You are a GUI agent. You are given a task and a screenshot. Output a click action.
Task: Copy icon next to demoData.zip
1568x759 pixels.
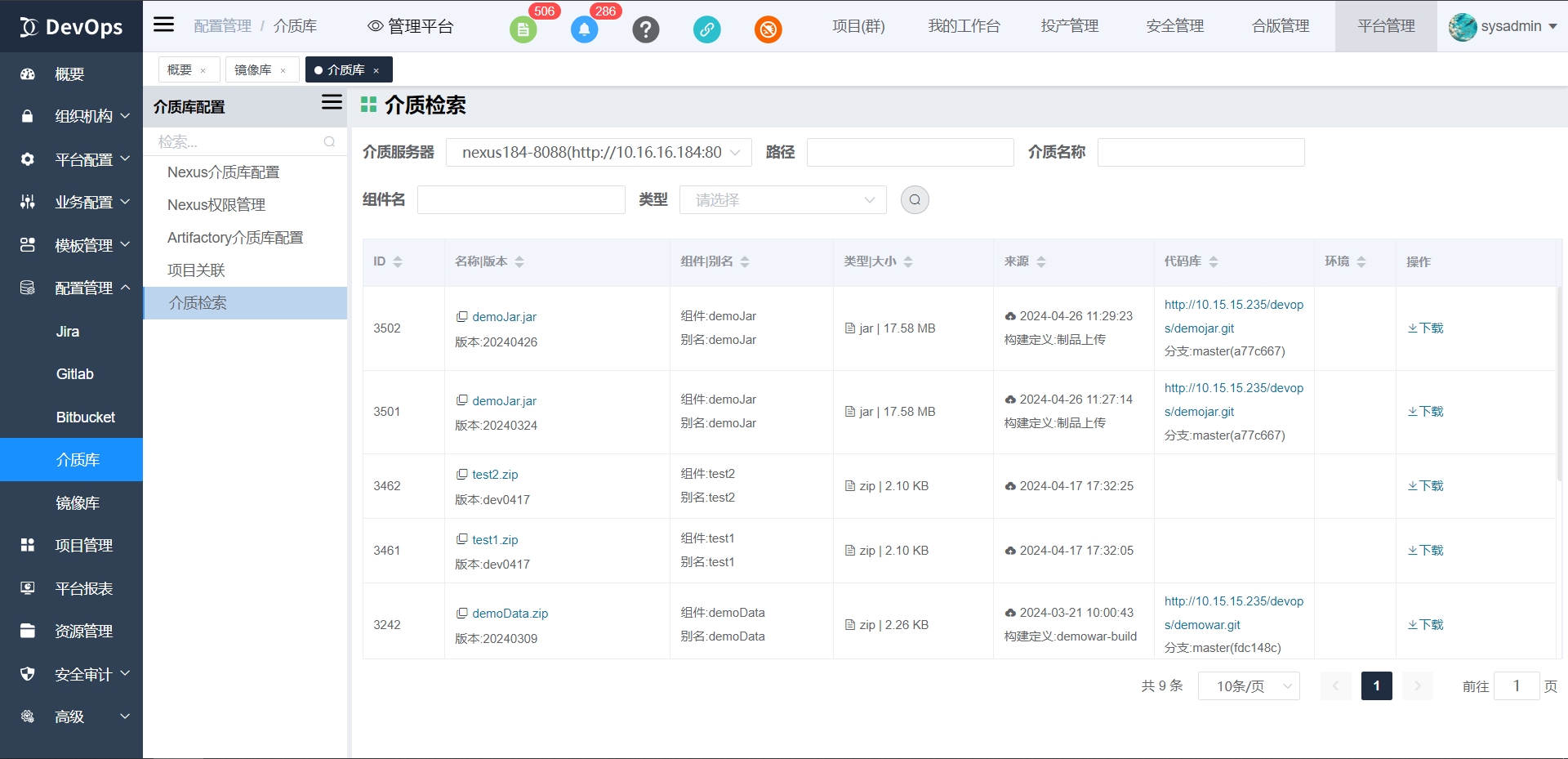point(462,613)
